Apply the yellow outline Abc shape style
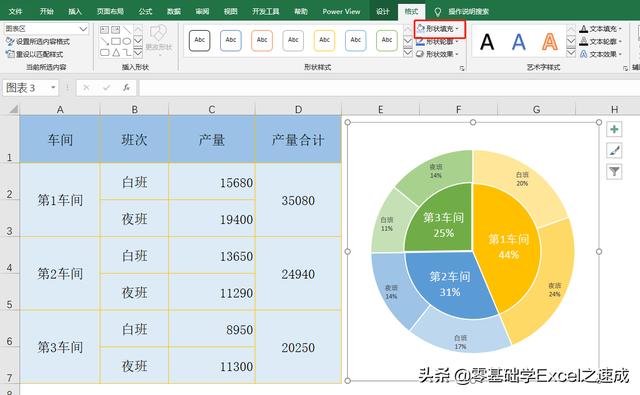The image size is (640, 395). (x=324, y=40)
